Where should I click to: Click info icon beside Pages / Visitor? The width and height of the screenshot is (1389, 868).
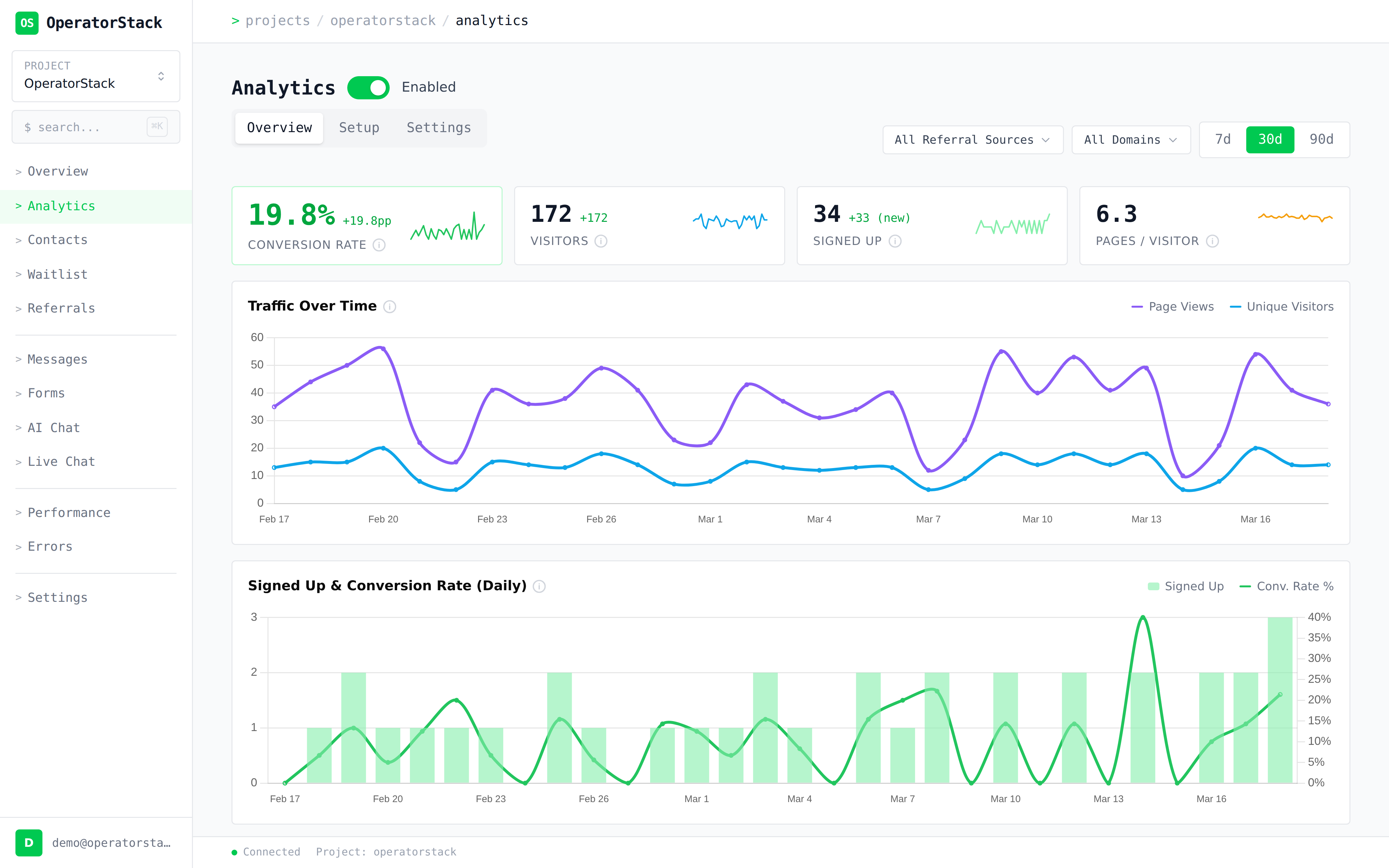coord(1212,241)
